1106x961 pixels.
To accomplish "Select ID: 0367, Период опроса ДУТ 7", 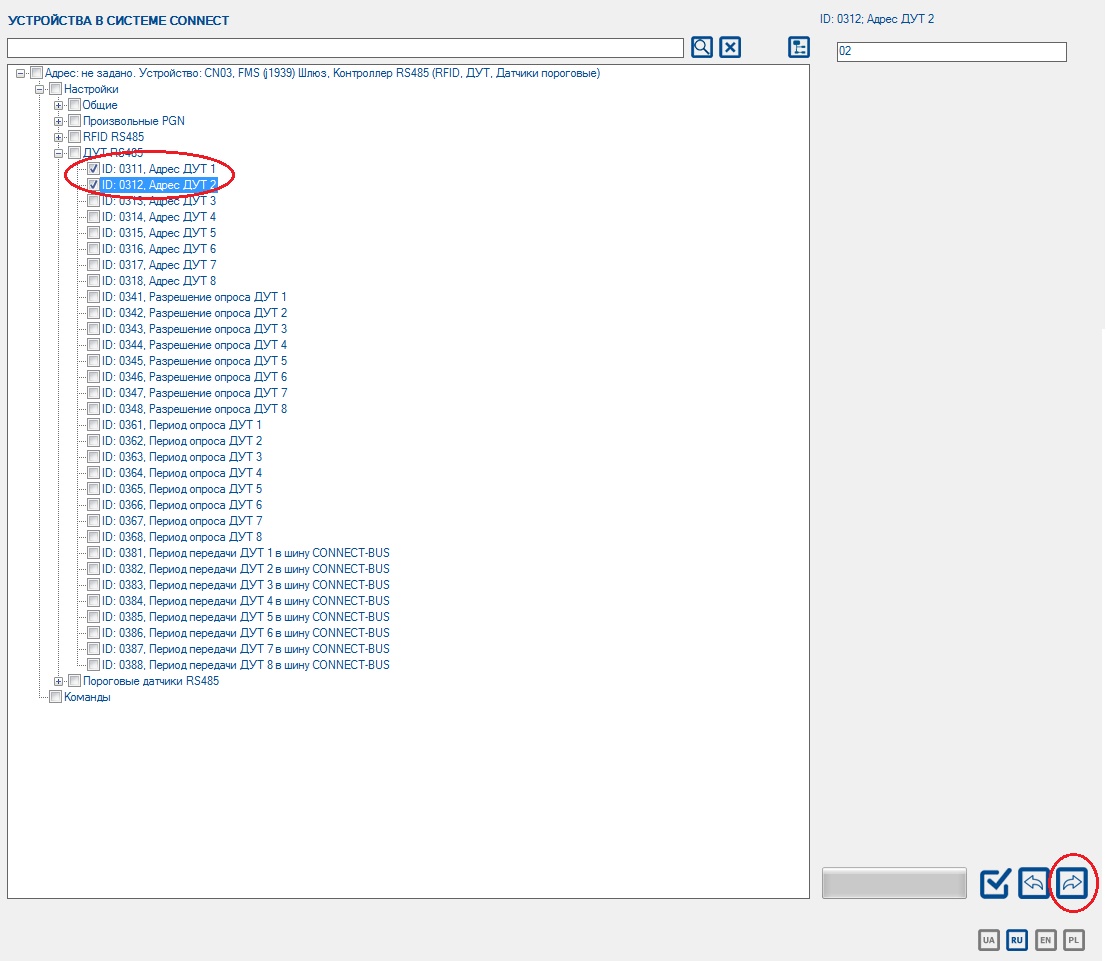I will coord(182,521).
